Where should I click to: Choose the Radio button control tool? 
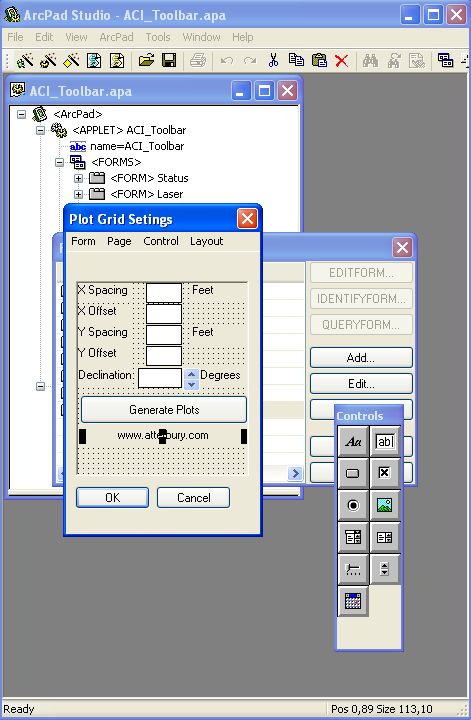point(353,505)
